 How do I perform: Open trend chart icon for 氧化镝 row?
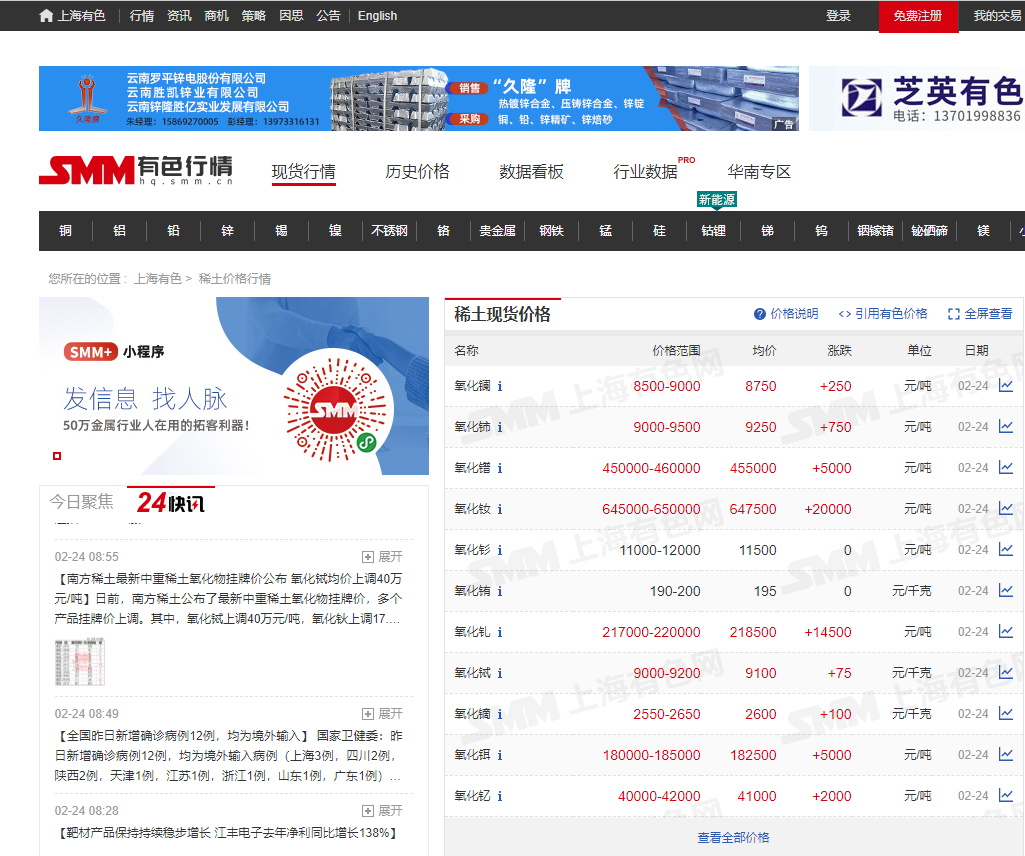pyautogui.click(x=1006, y=714)
